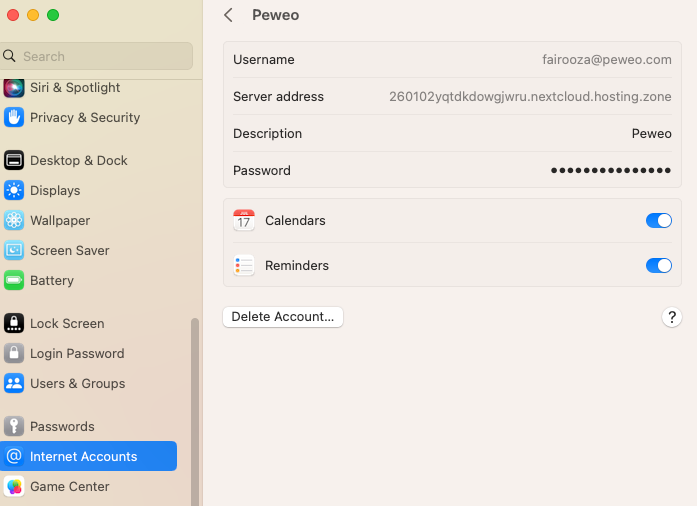The width and height of the screenshot is (697, 506).
Task: Select Desktop & Dock in sidebar
Action: pos(88,161)
